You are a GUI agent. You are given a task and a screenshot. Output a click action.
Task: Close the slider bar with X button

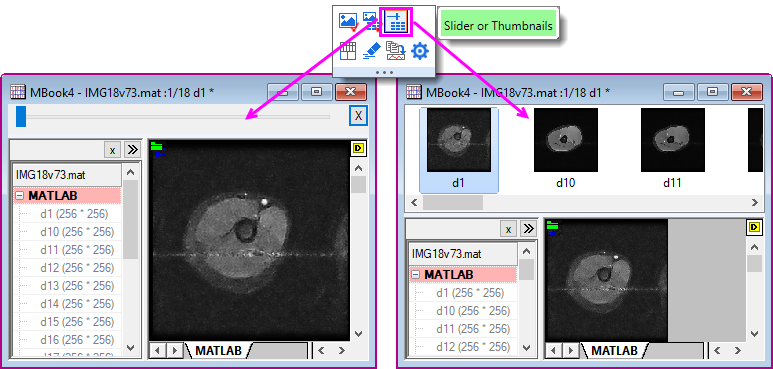pyautogui.click(x=358, y=116)
